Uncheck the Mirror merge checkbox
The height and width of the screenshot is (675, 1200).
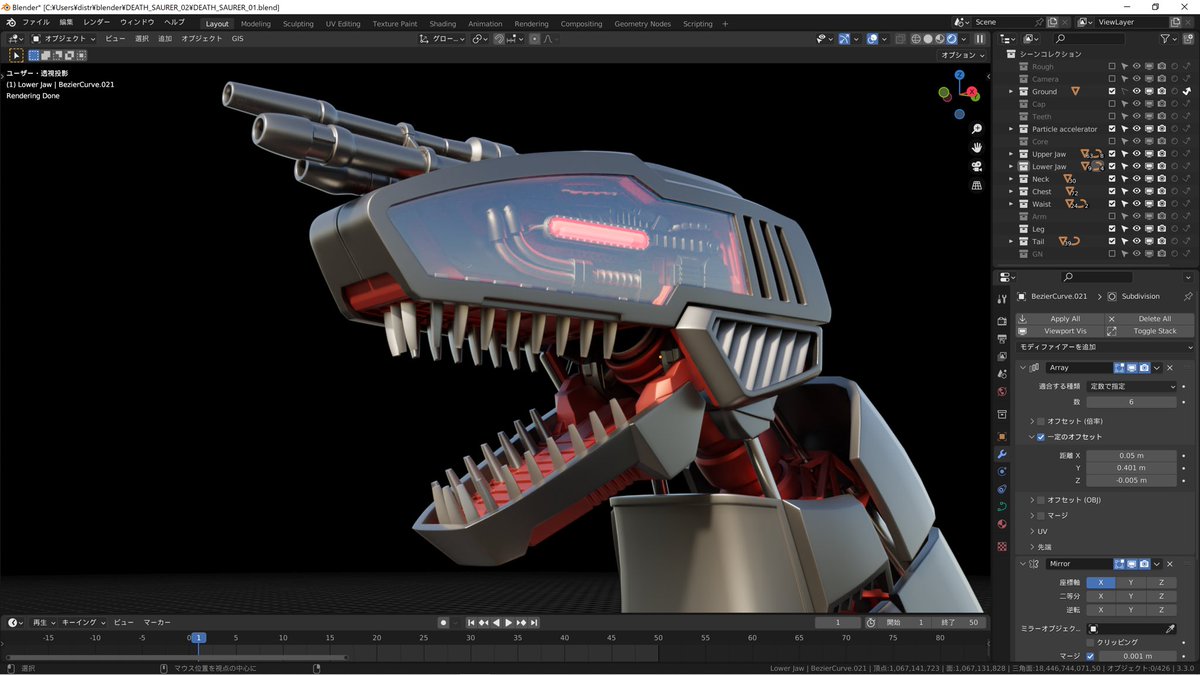pyautogui.click(x=1090, y=656)
